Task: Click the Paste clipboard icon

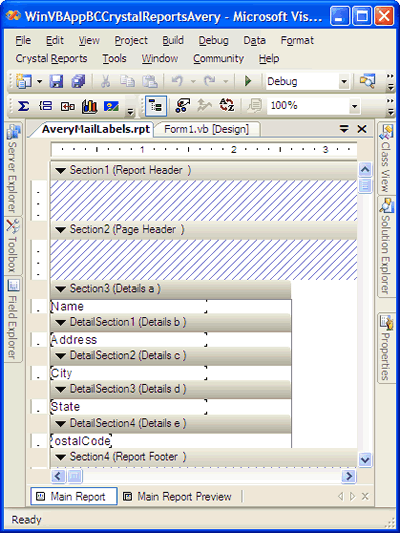Action: pos(150,82)
